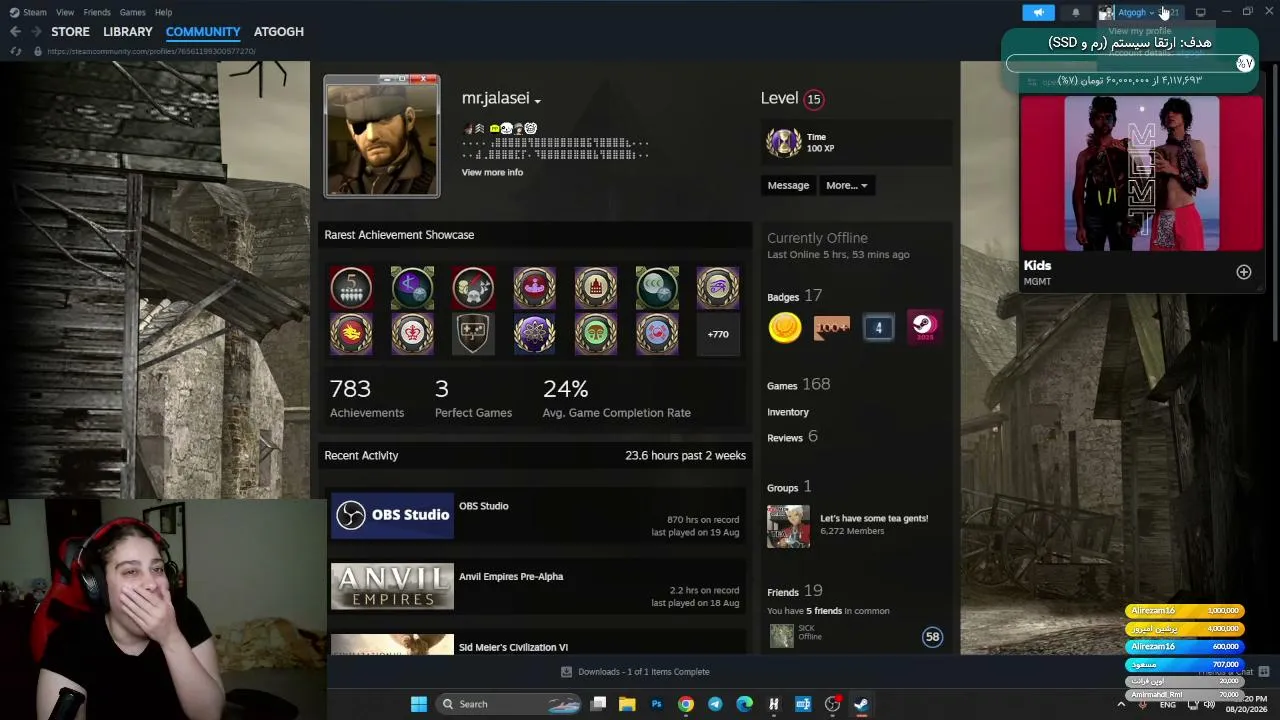
Task: Open friend SICK's profile entry
Action: [x=855, y=636]
